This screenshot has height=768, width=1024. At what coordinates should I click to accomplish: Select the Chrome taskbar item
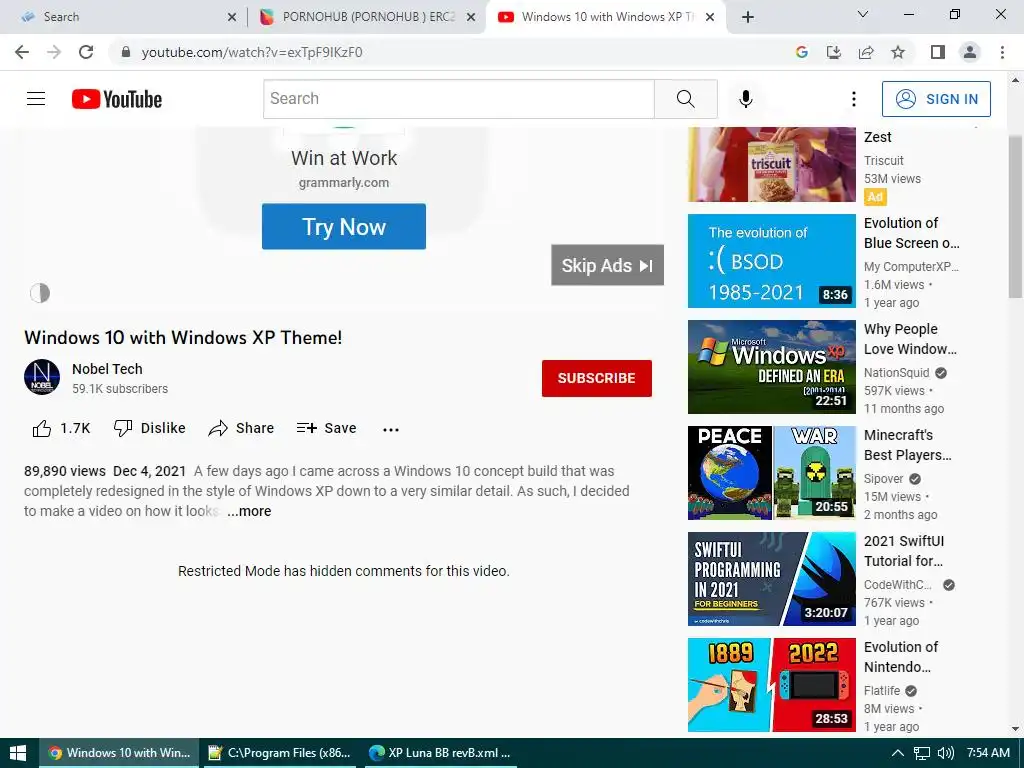click(120, 753)
